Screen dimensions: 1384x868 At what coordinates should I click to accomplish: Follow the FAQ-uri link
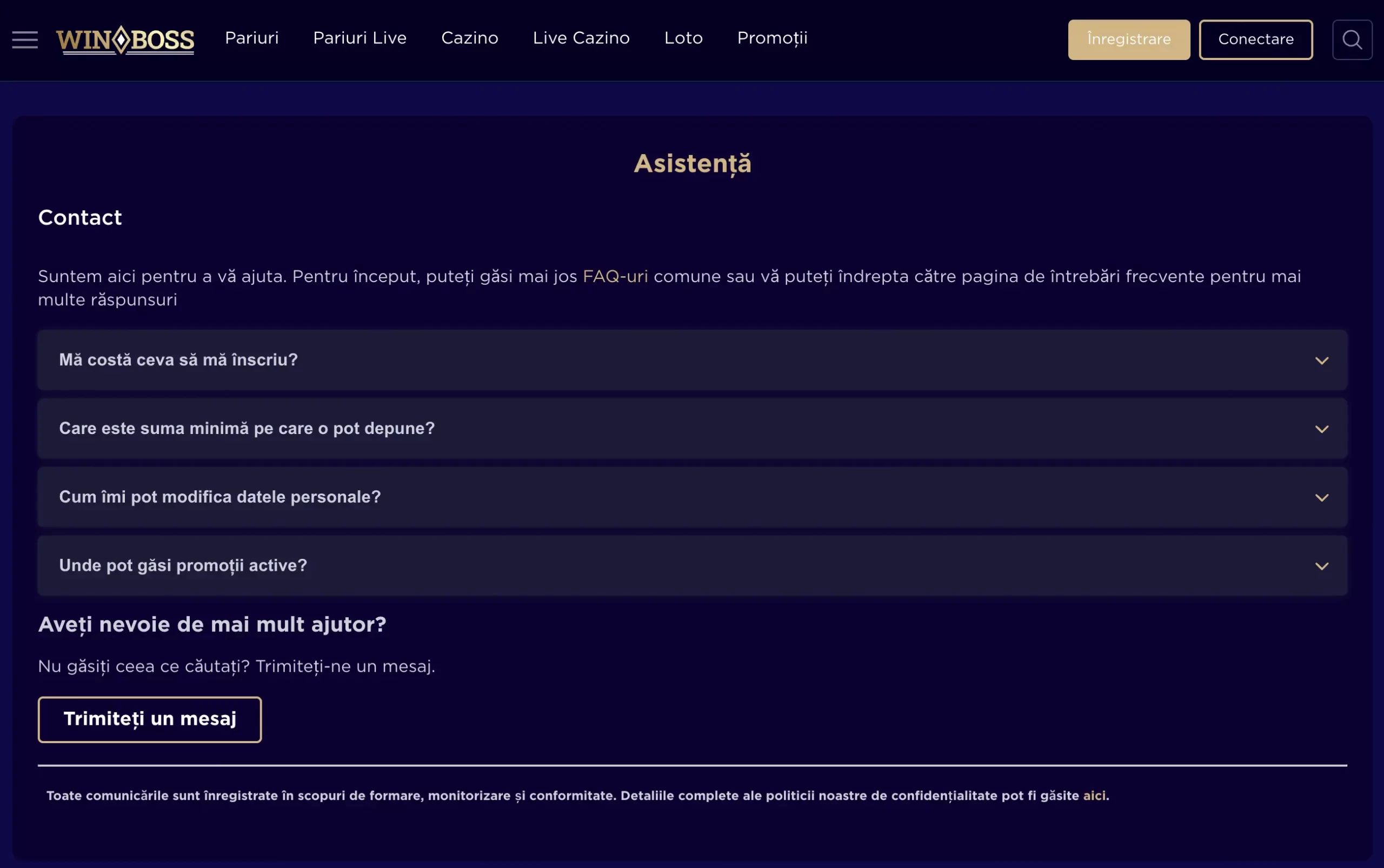pos(615,277)
